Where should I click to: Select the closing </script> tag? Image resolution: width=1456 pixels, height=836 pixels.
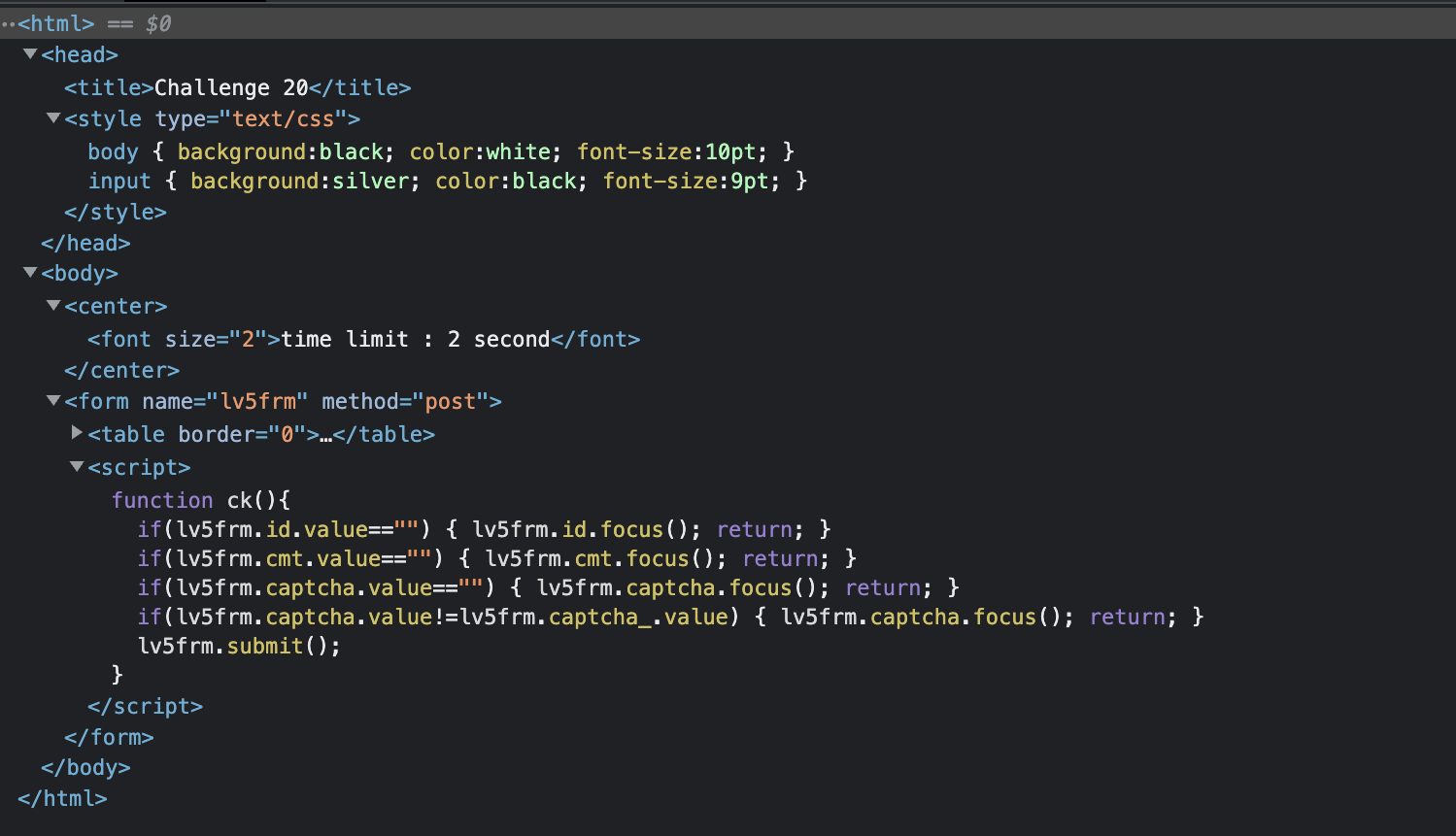(x=146, y=706)
